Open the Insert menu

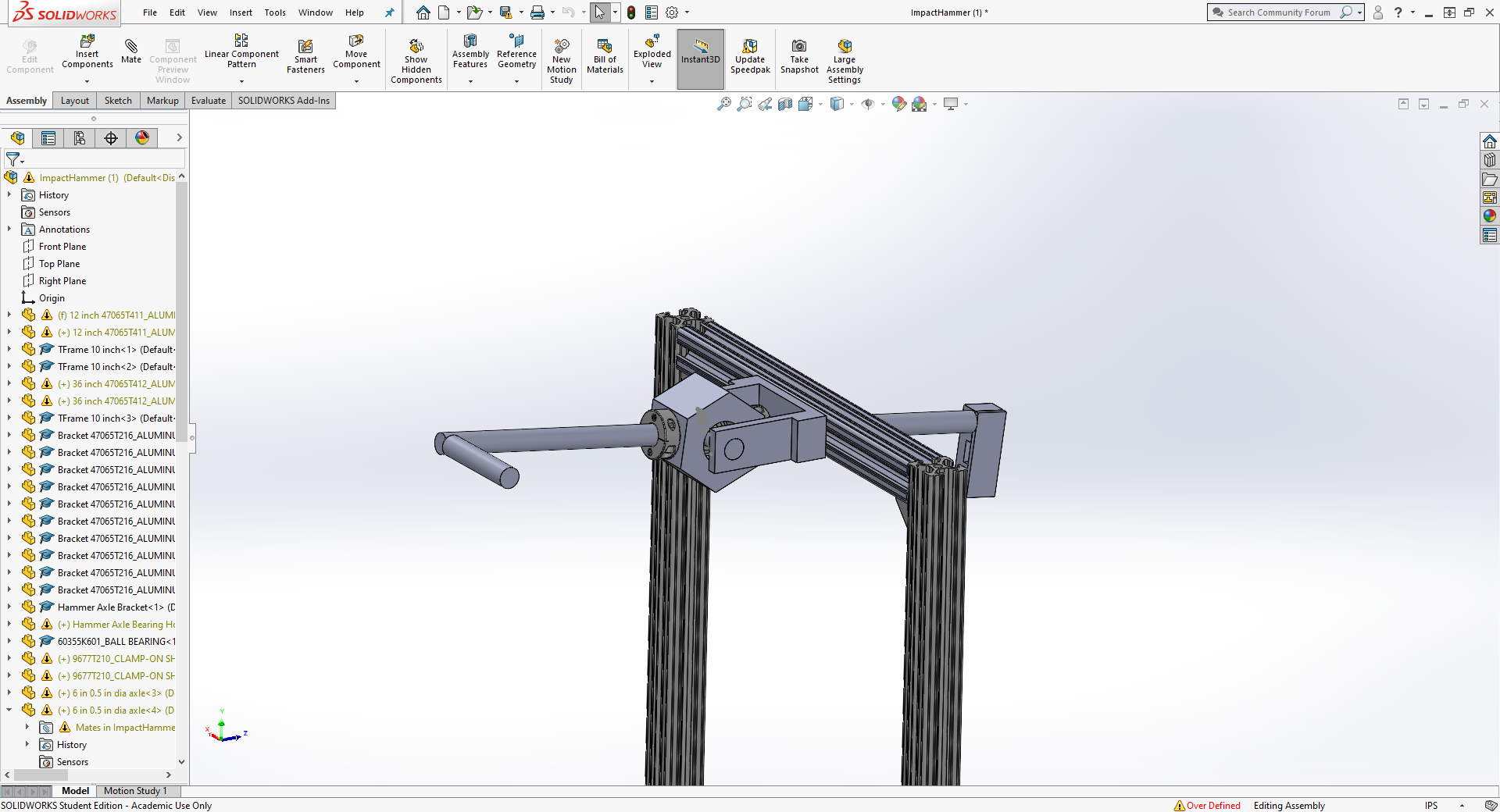[x=241, y=12]
